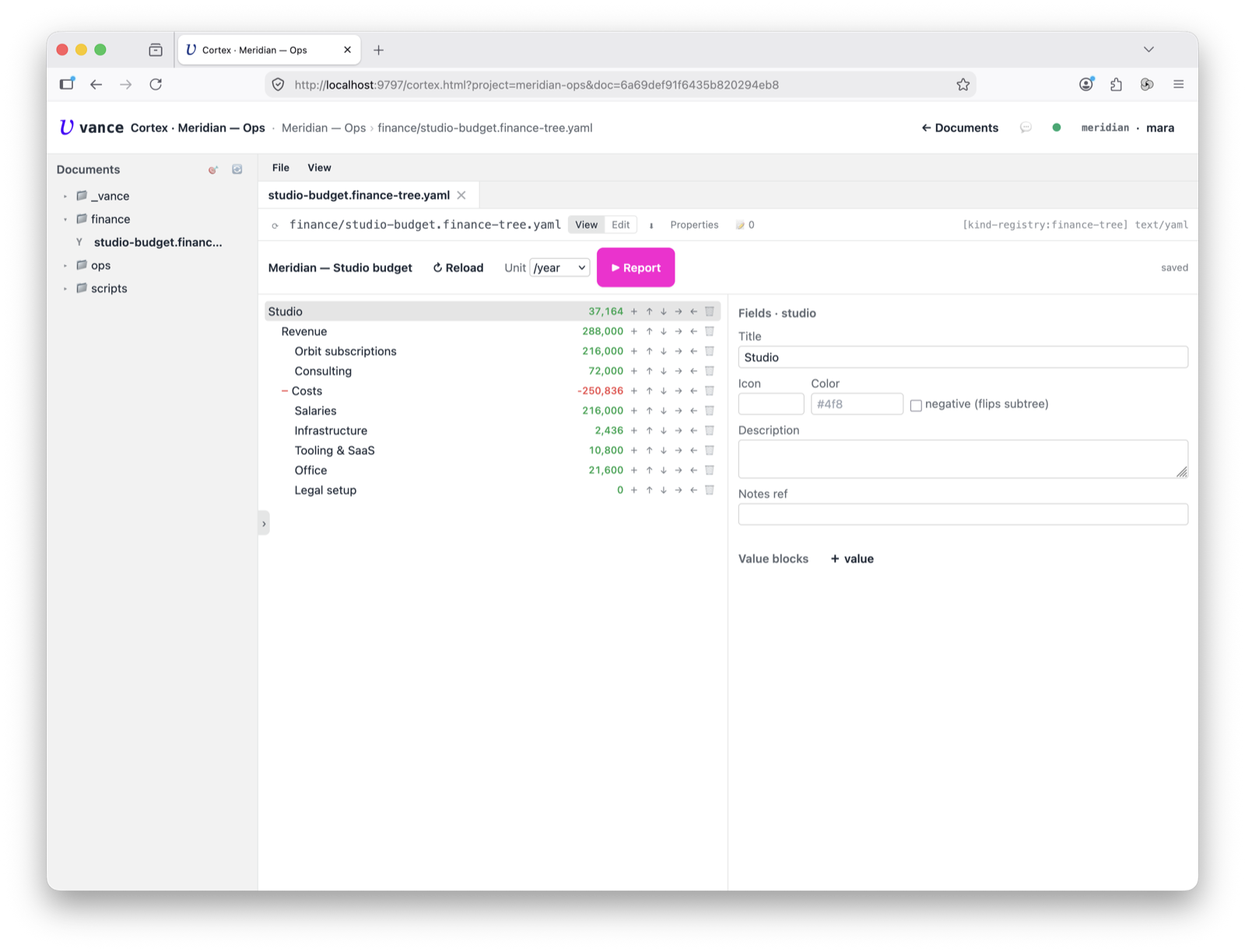The height and width of the screenshot is (952, 1245).
Task: Open the browser extensions puzzle icon
Action: click(1117, 85)
